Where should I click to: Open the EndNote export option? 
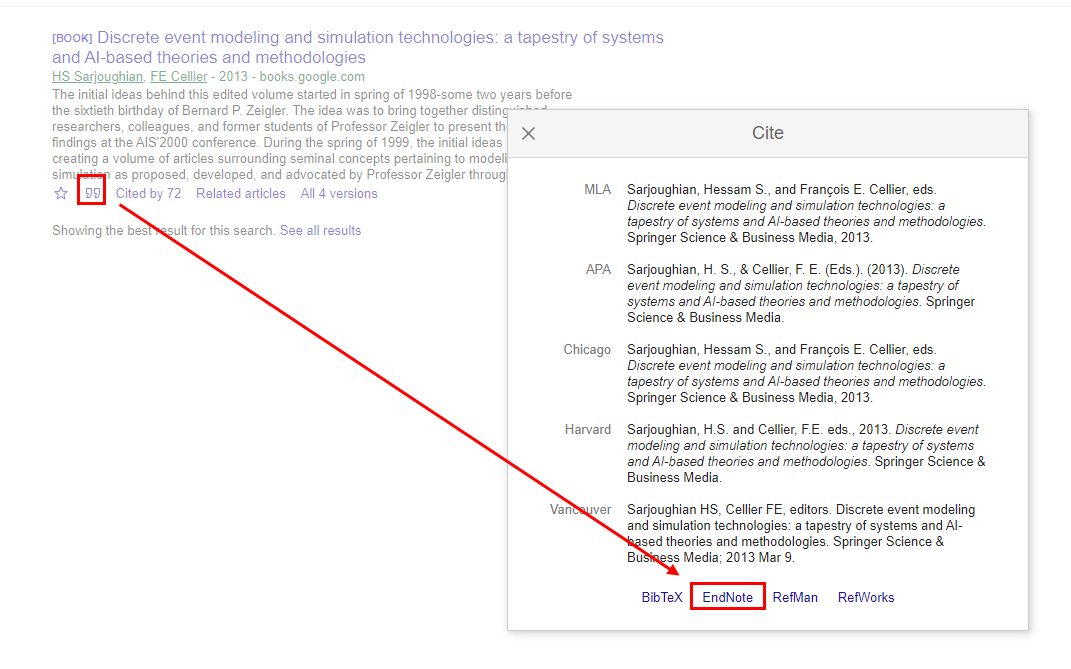[x=727, y=596]
